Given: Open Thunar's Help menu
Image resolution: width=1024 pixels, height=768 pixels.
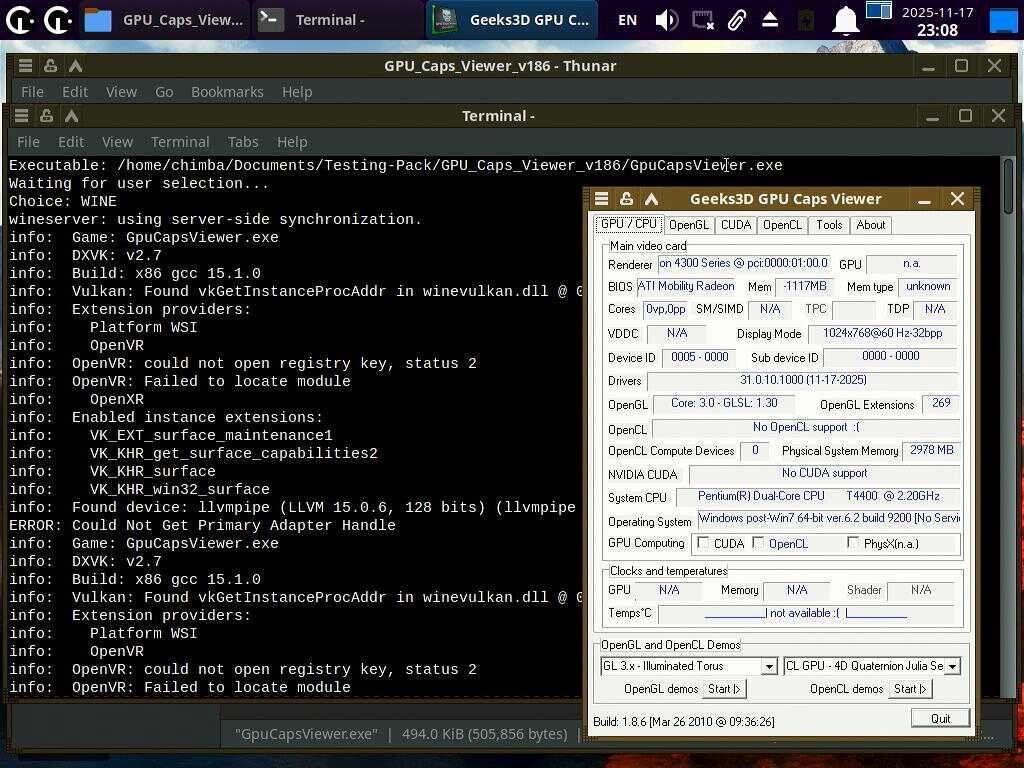Looking at the screenshot, I should coord(297,92).
